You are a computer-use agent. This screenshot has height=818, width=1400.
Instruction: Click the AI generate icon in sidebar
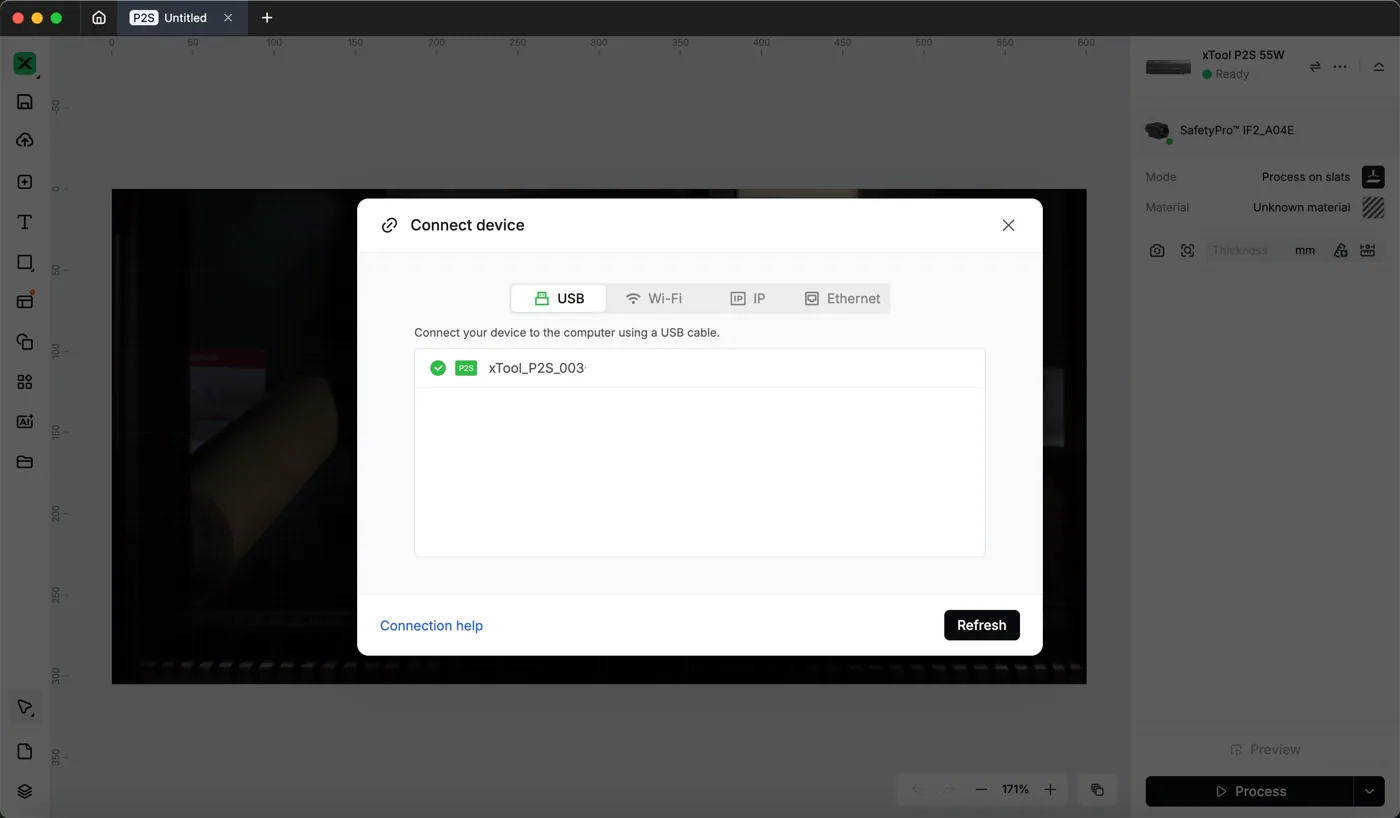(25, 422)
